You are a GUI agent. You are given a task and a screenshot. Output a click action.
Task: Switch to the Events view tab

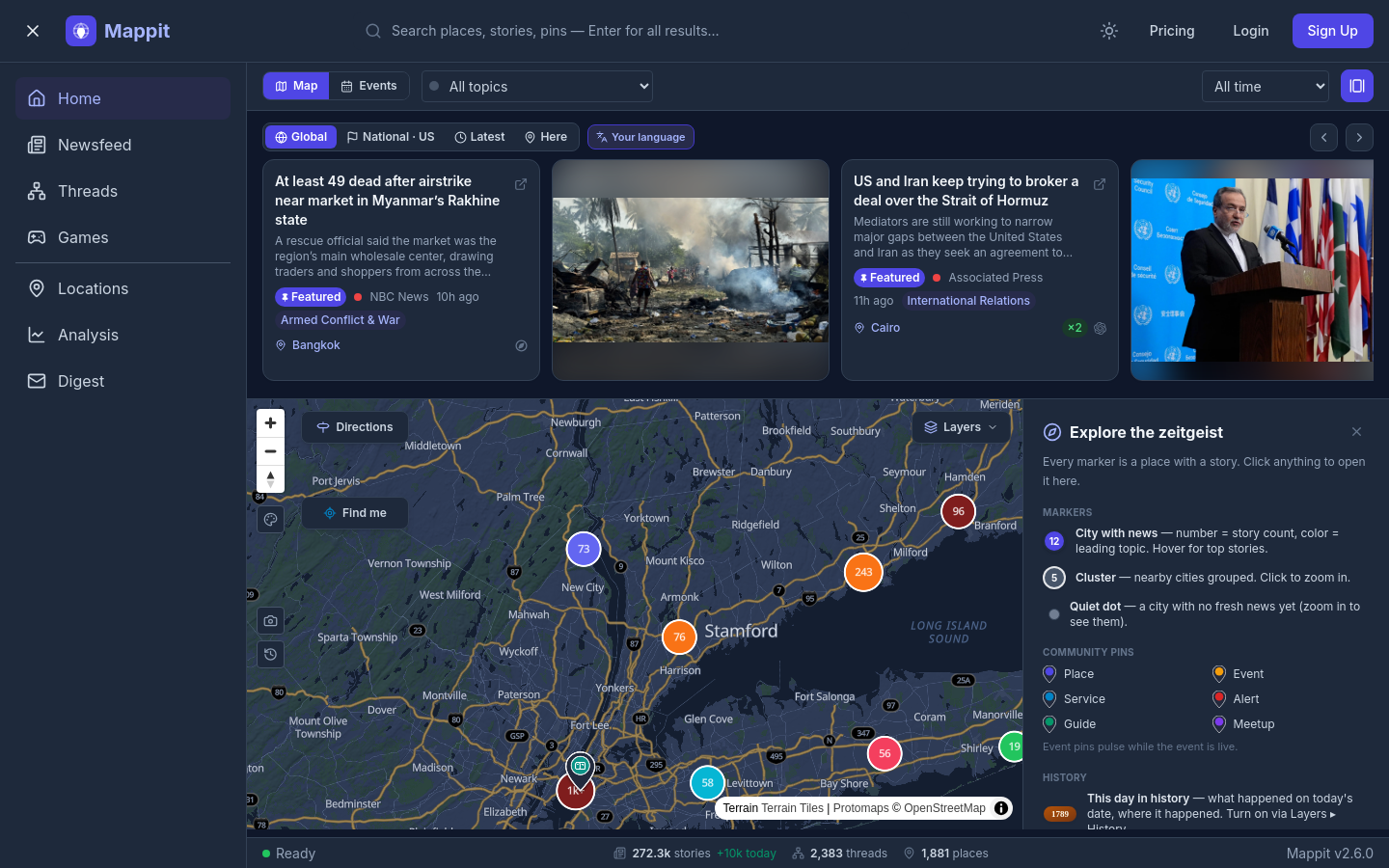click(368, 86)
